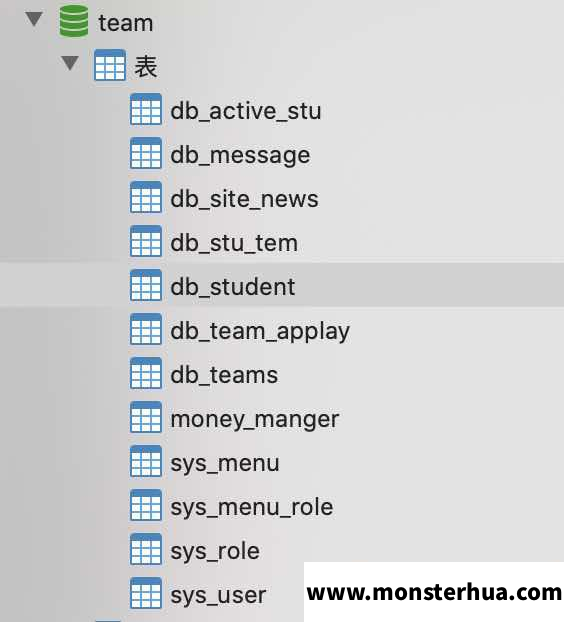Screen dimensions: 564x622
Task: Click the www.monsterhua.com watermark link
Action: tap(434, 592)
